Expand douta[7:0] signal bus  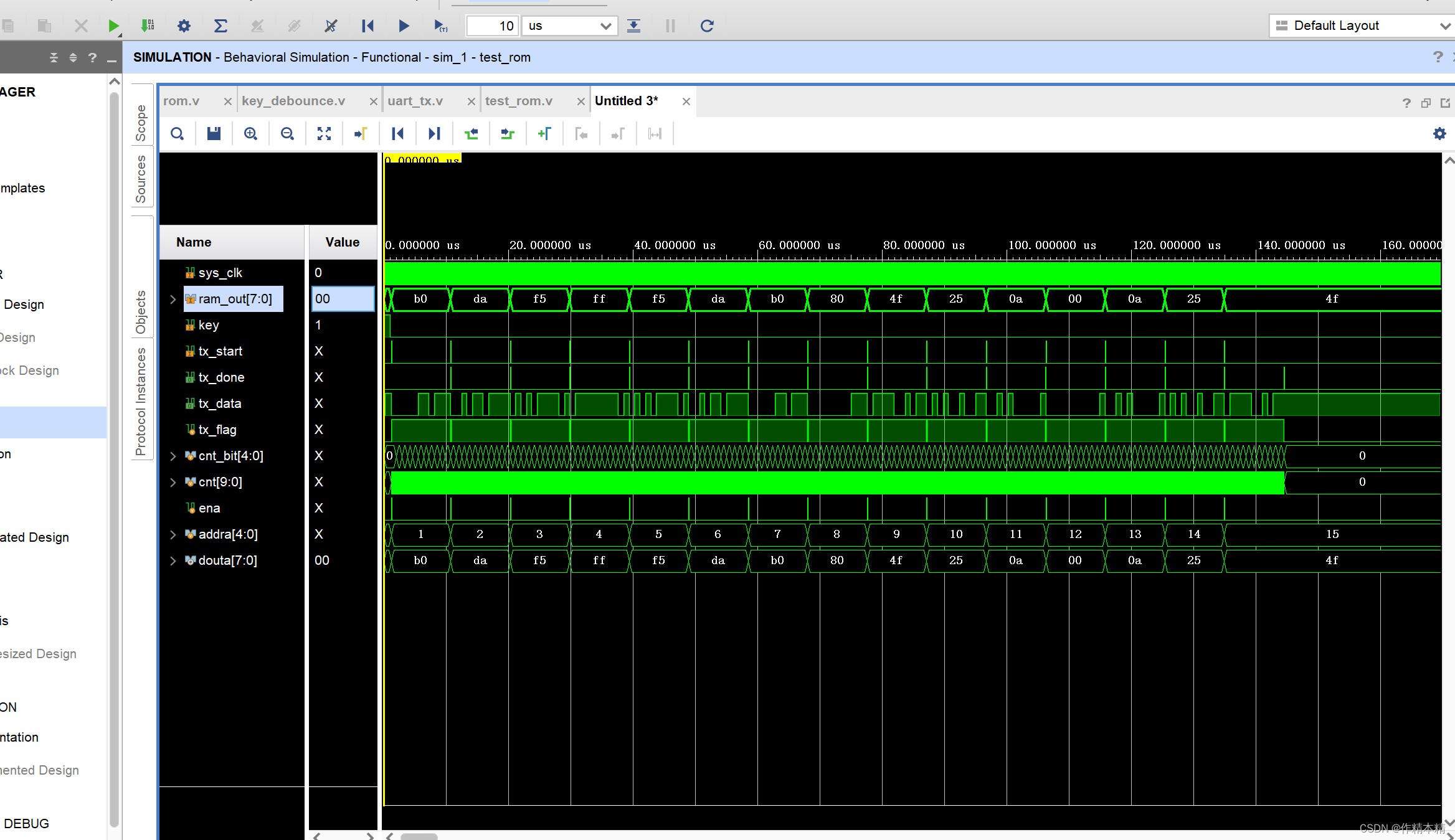[173, 561]
